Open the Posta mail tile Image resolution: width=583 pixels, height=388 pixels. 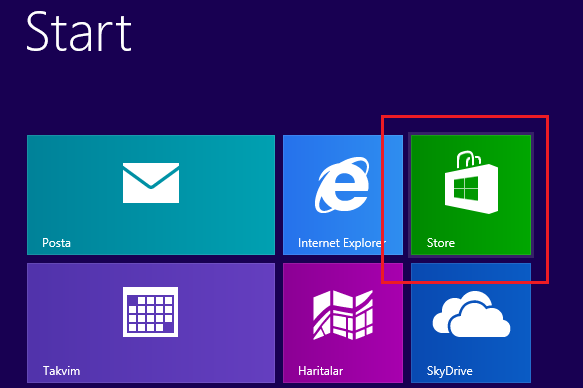(x=151, y=195)
